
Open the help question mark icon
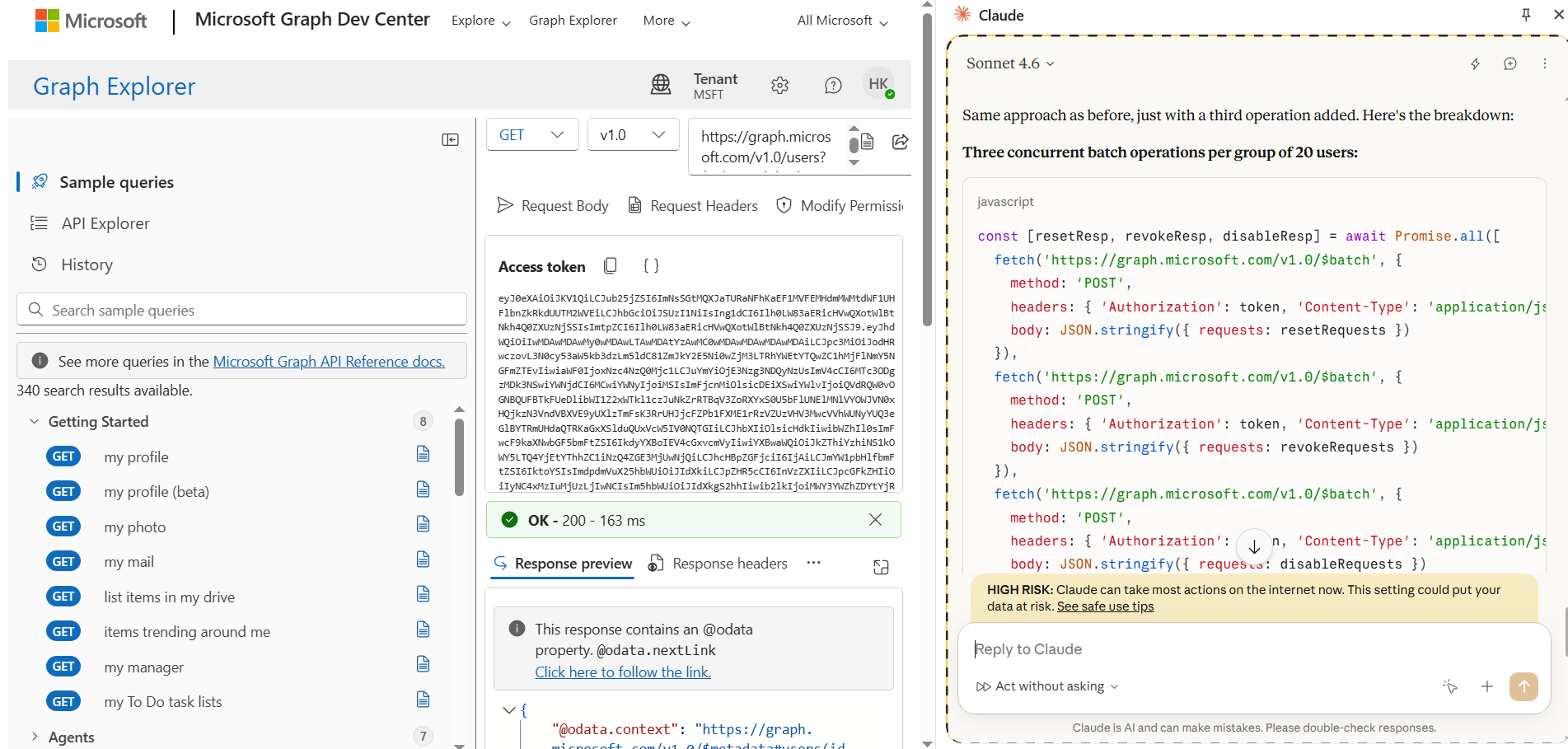point(833,85)
